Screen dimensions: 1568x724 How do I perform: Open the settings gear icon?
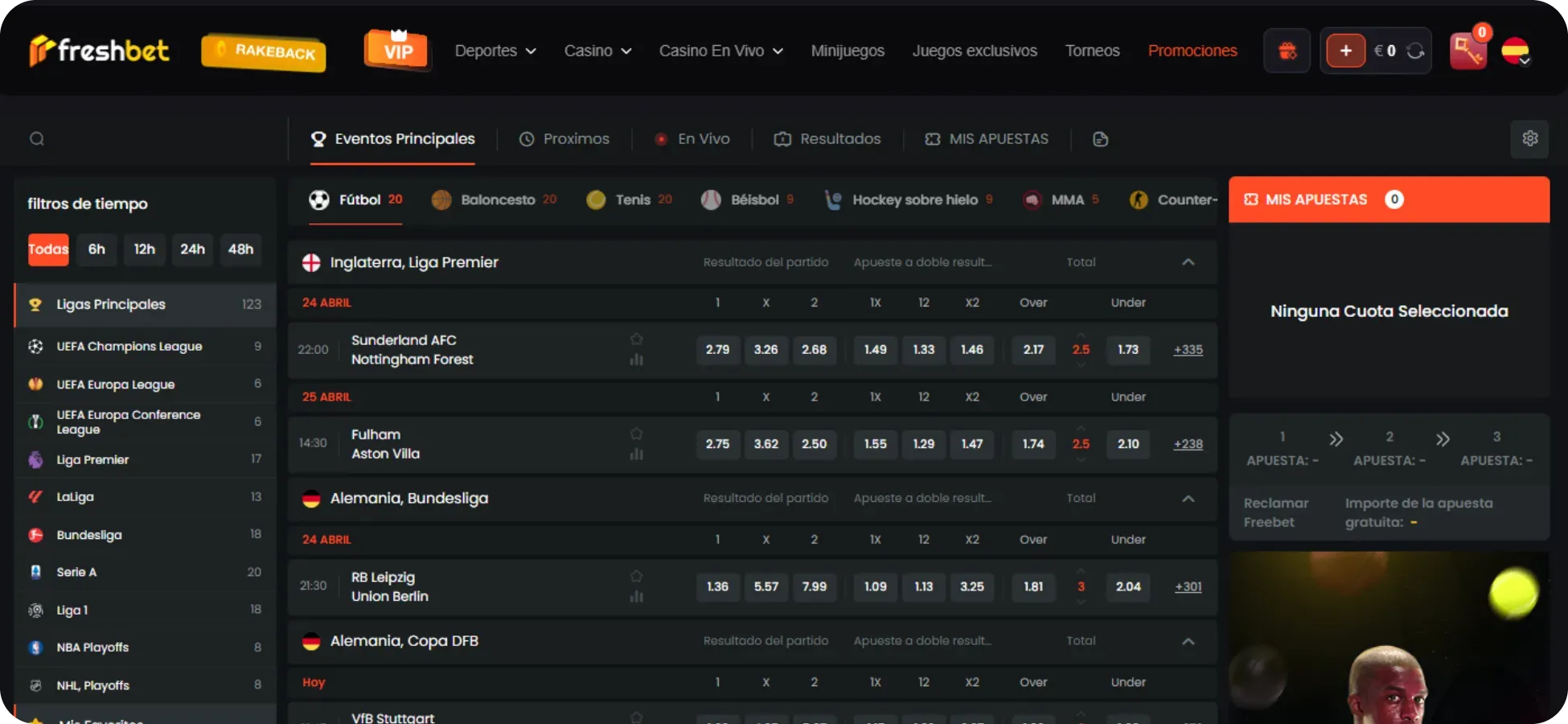point(1529,138)
